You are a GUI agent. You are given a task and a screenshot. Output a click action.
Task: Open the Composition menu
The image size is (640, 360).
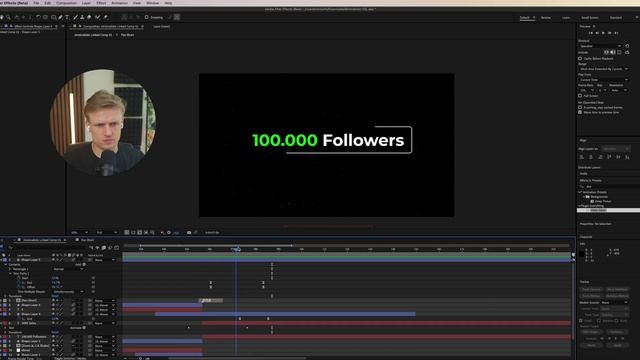[66, 3]
